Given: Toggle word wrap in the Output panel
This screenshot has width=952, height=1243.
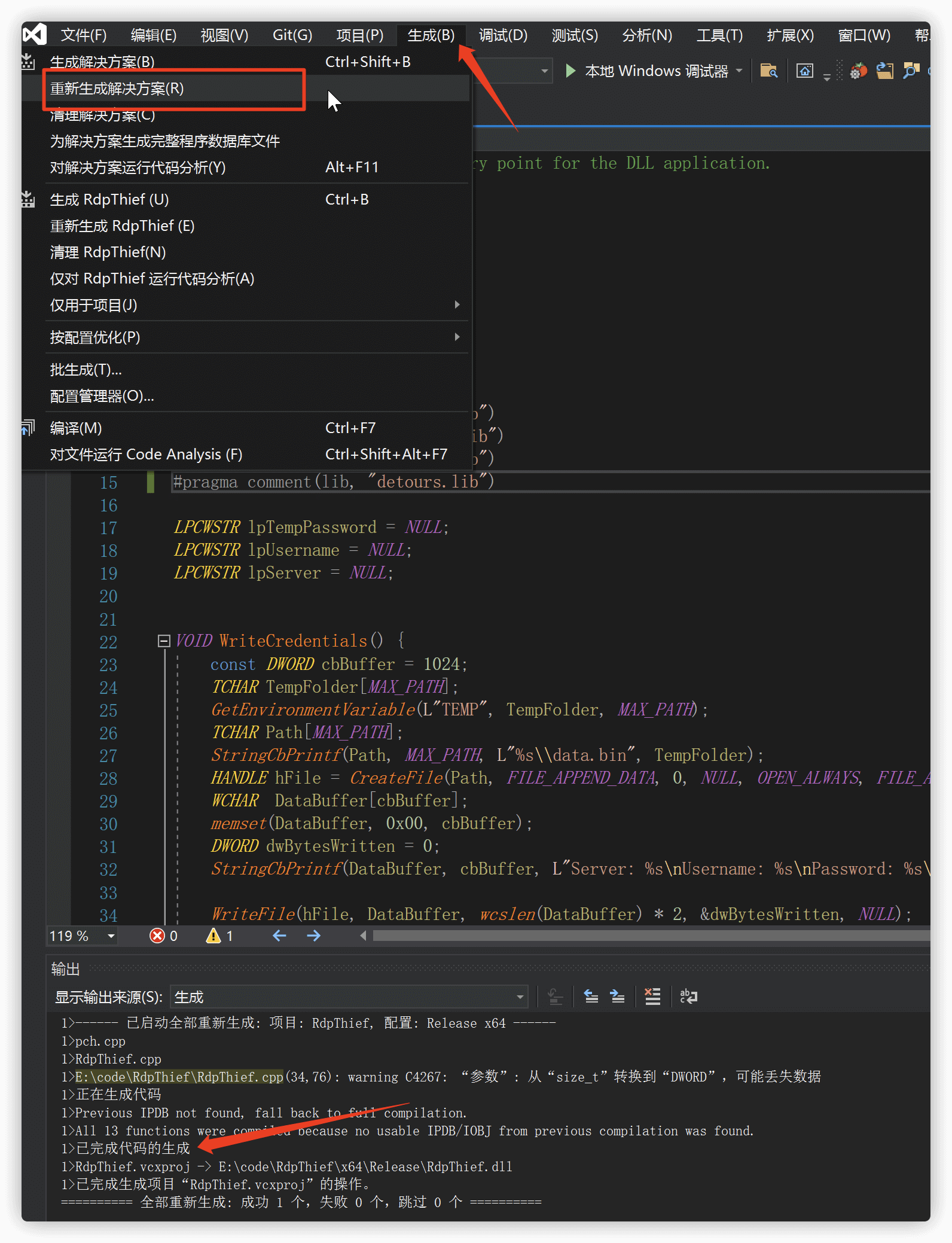Looking at the screenshot, I should pyautogui.click(x=688, y=997).
